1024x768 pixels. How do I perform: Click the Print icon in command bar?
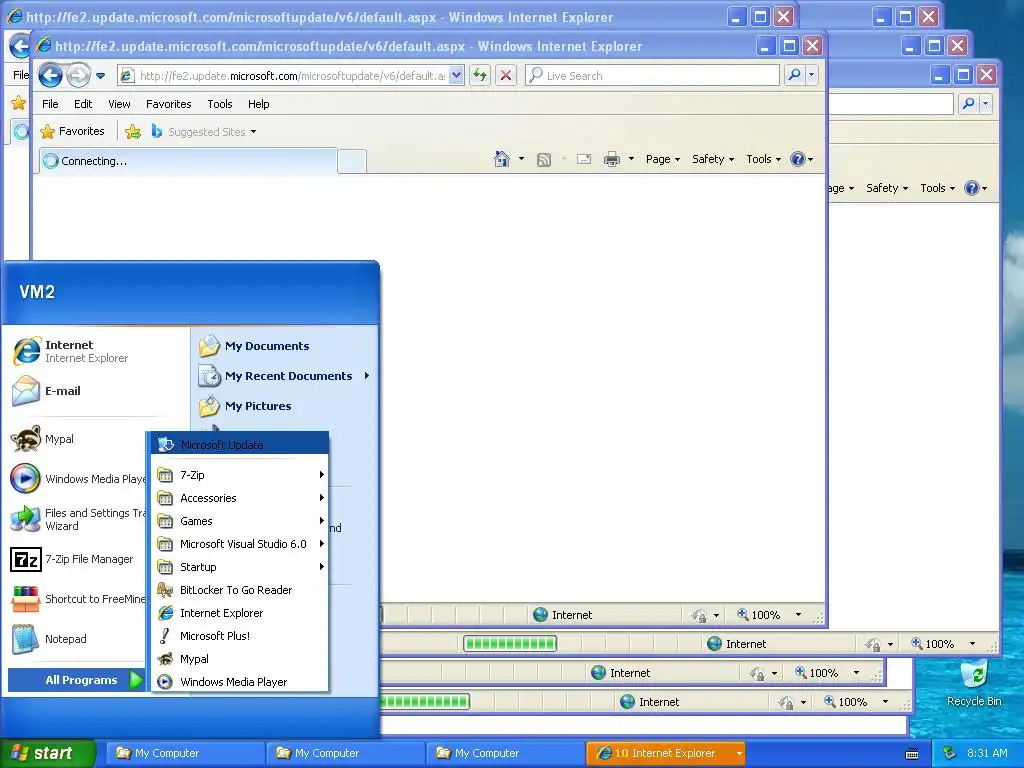coord(612,159)
